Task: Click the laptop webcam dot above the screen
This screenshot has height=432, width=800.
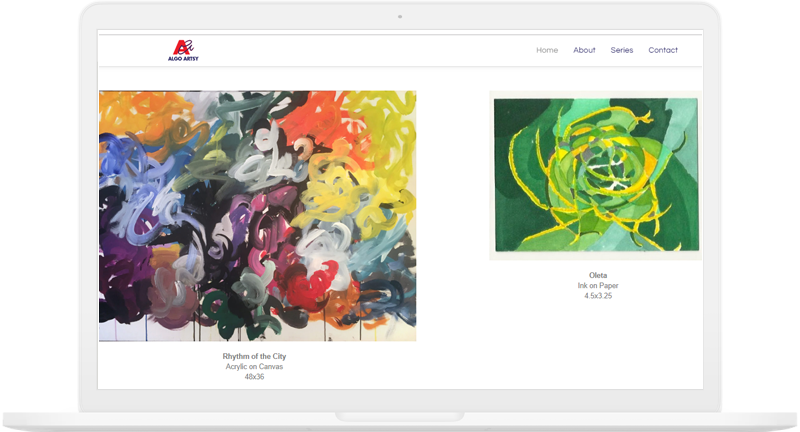Action: coord(399,16)
